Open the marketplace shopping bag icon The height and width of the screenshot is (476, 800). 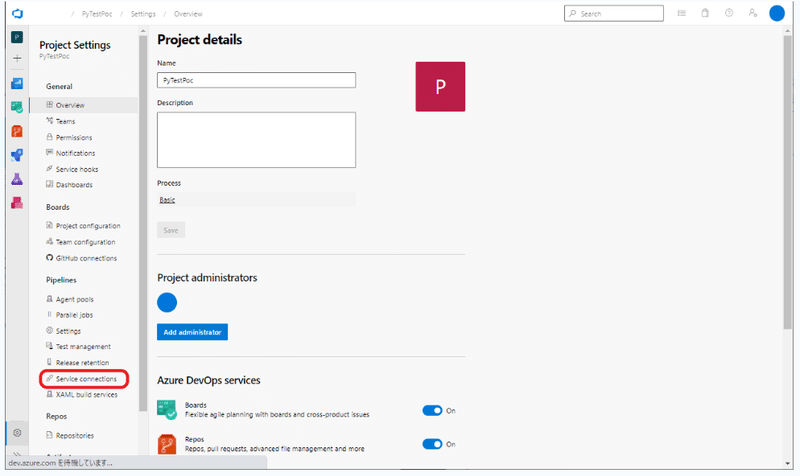[705, 13]
